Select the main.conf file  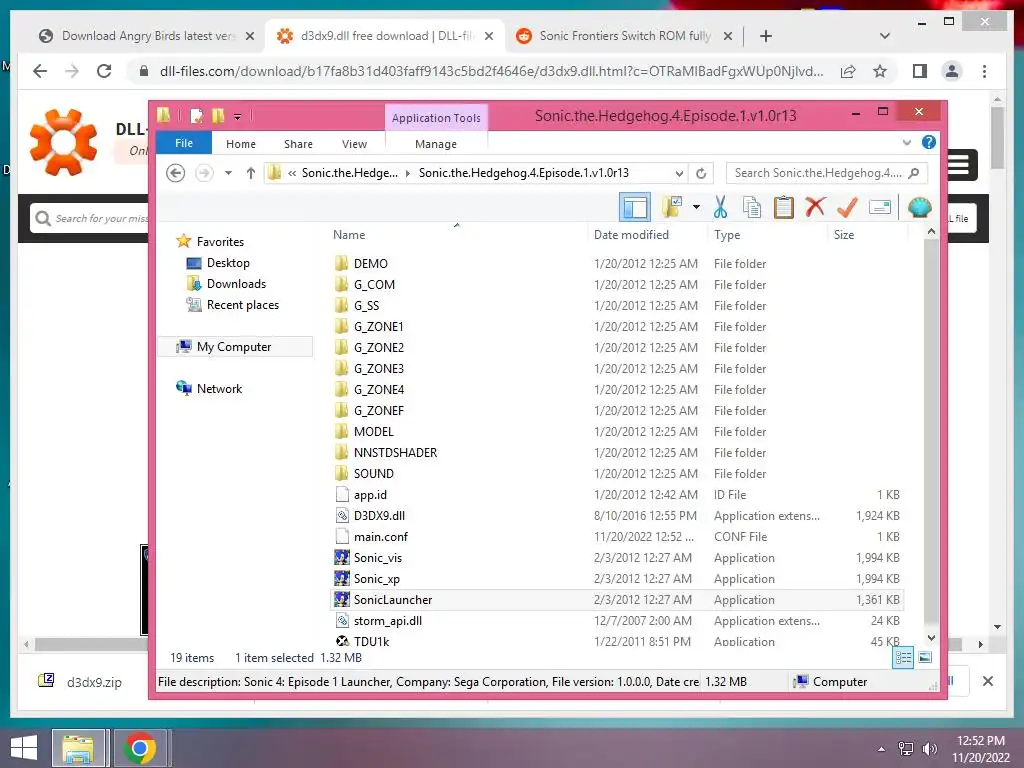click(380, 537)
